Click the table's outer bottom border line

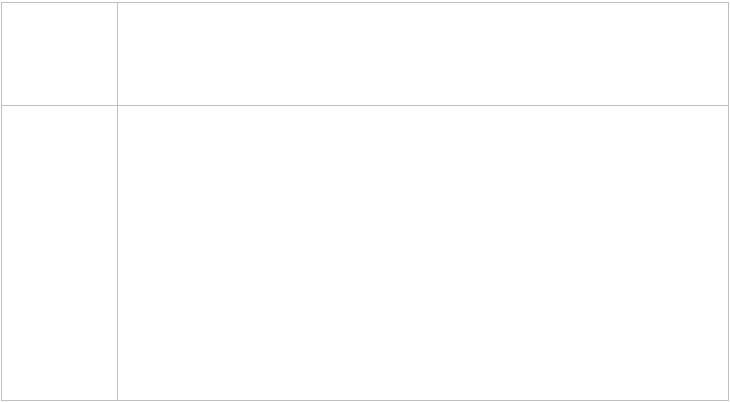pos(365,400)
